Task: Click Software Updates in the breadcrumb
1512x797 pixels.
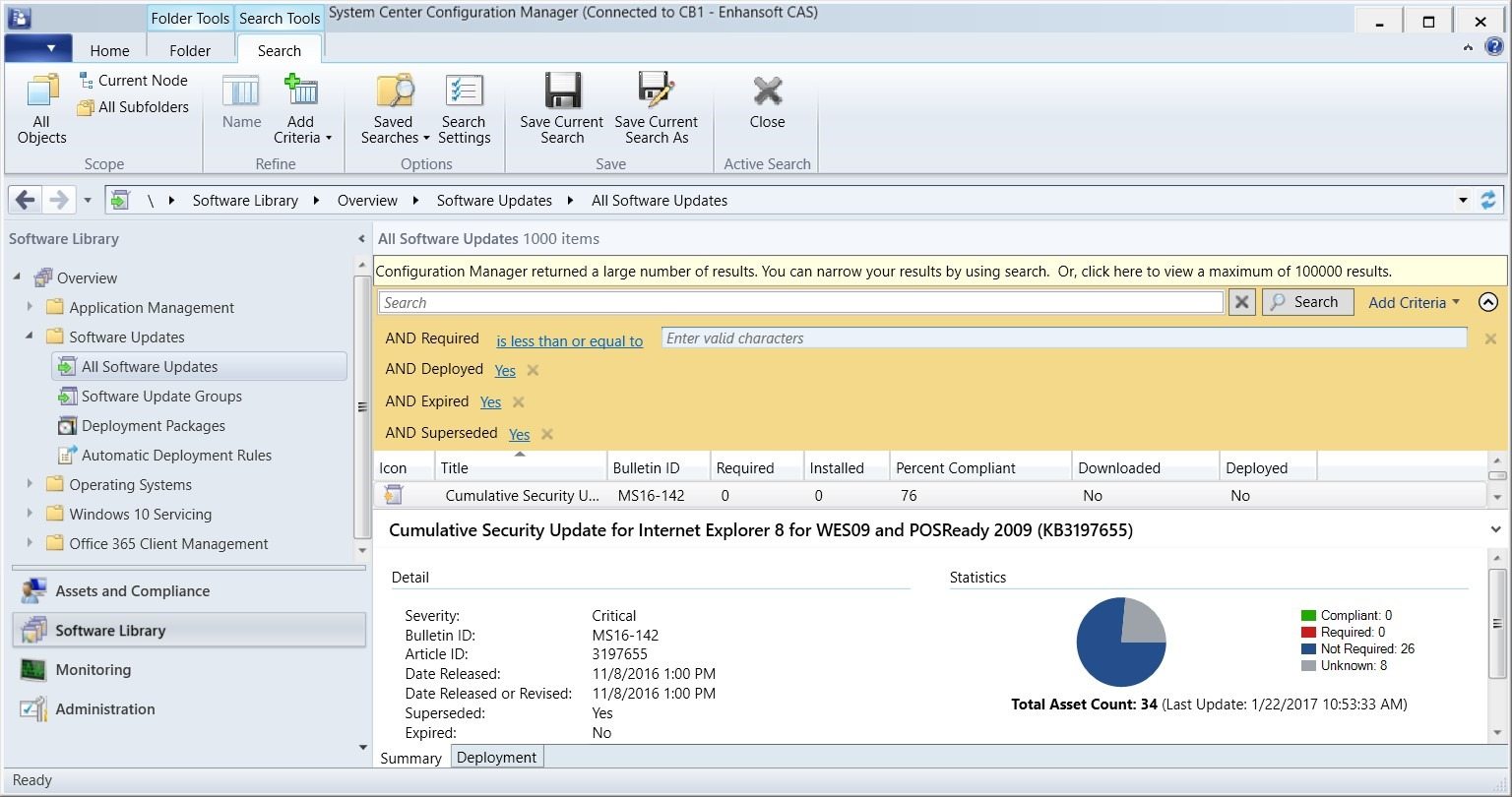Action: pos(494,200)
